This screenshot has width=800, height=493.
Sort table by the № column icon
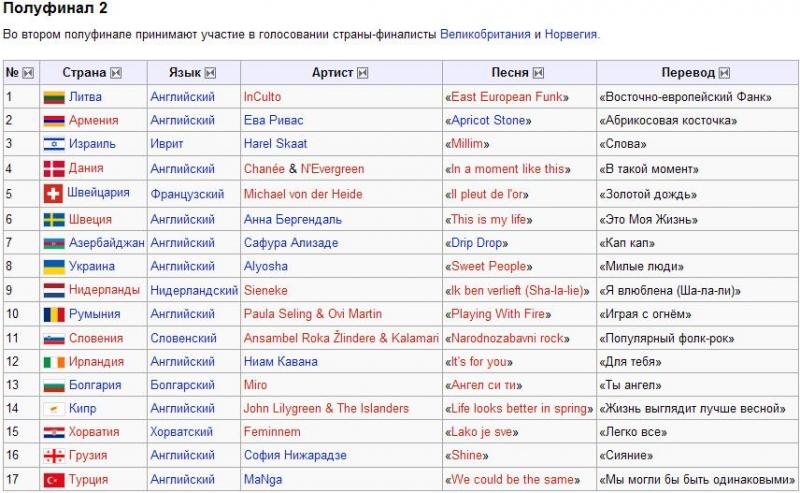pyautogui.click(x=28, y=73)
